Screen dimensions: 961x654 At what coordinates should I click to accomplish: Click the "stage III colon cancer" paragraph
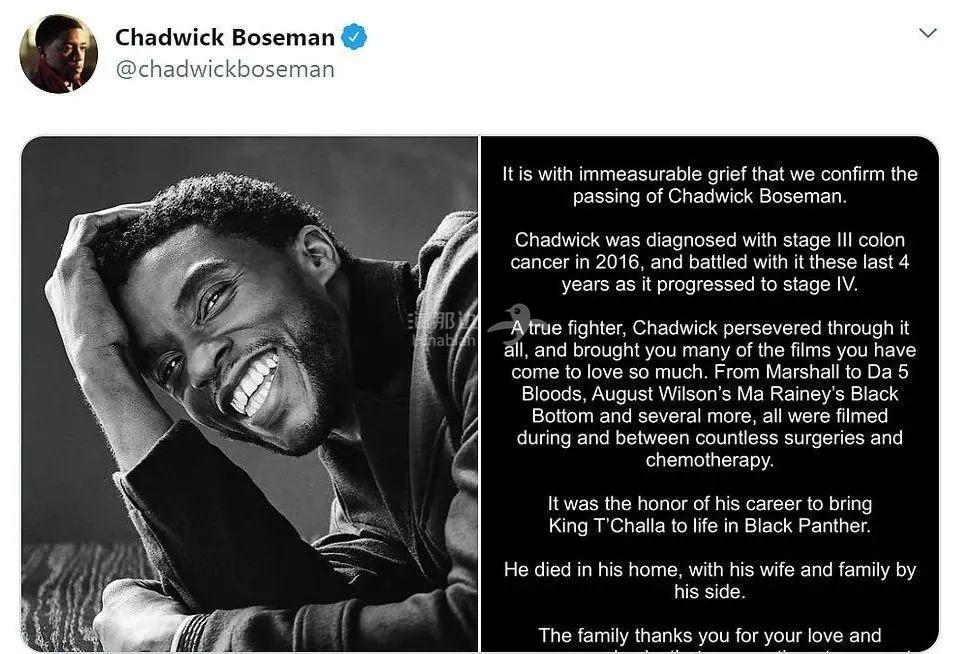click(x=709, y=262)
